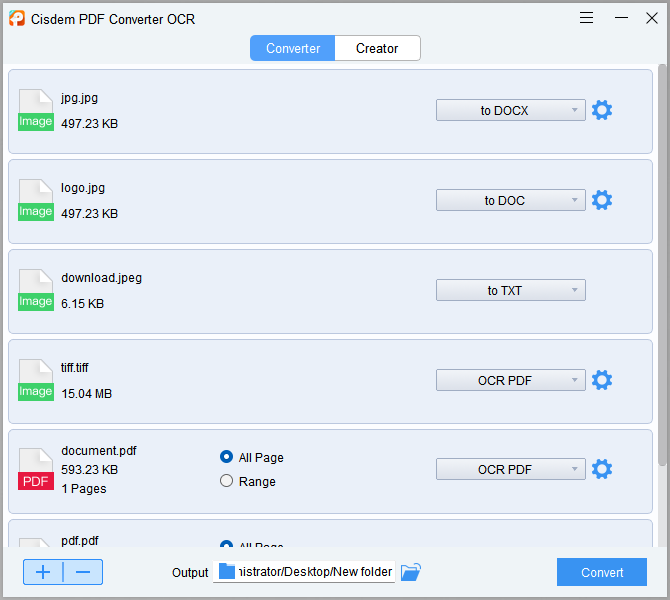Open output folder with the blue folder icon
670x600 pixels.
(411, 572)
